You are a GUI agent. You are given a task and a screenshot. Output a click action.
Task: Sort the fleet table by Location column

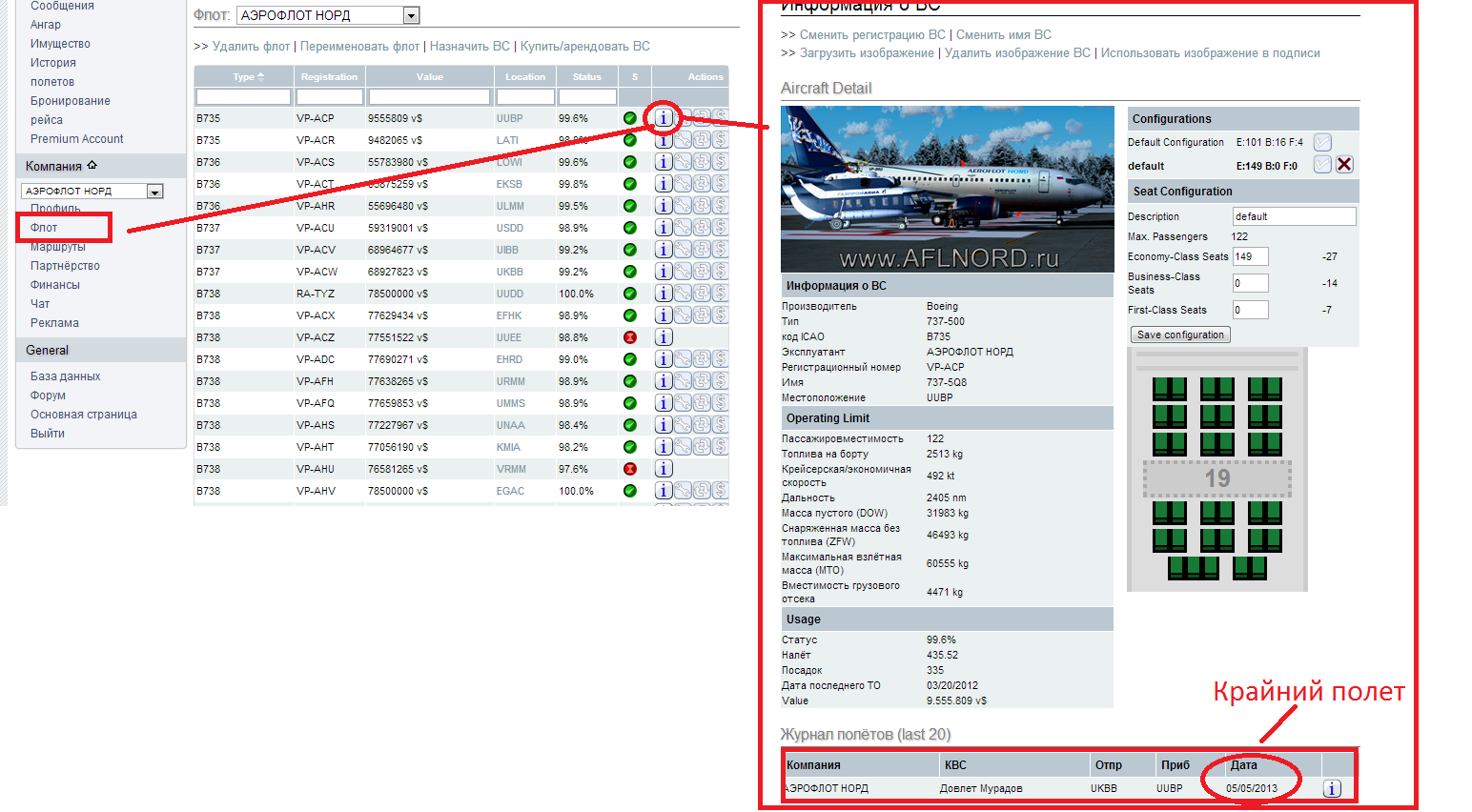pos(525,77)
